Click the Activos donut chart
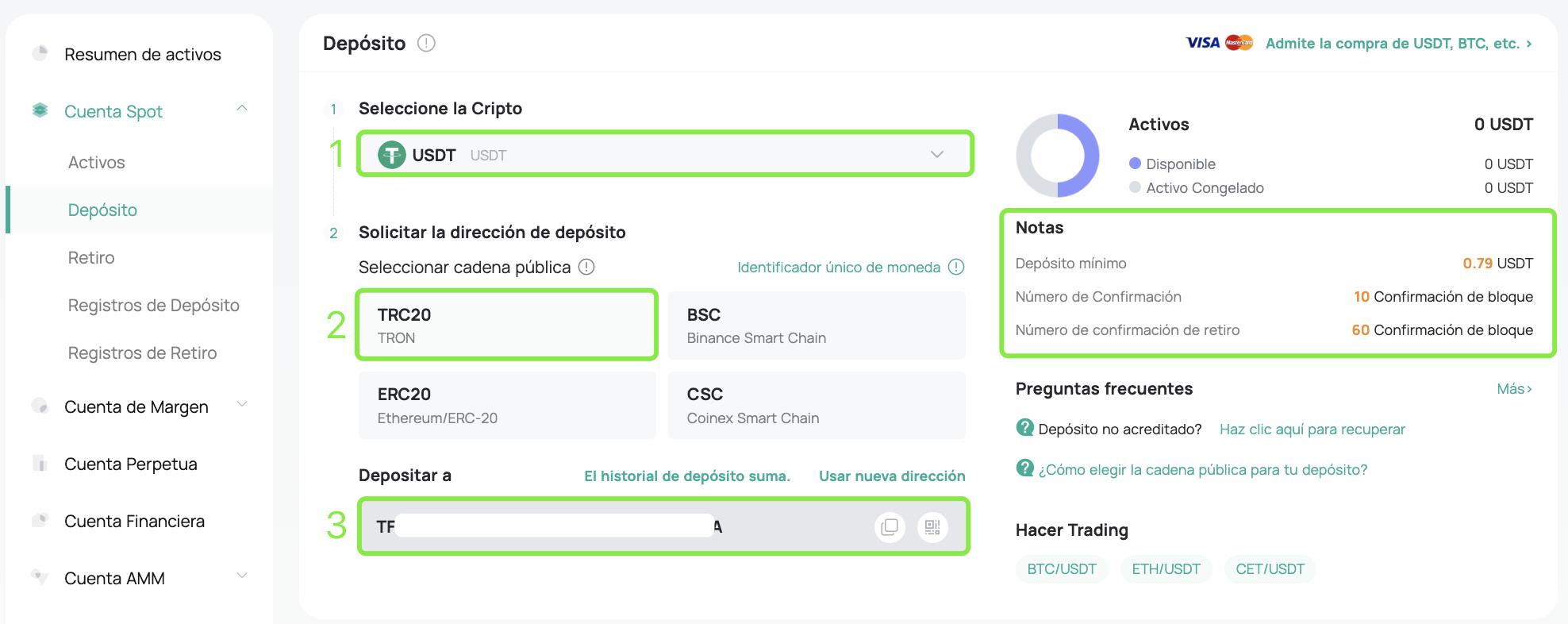Image resolution: width=1568 pixels, height=624 pixels. tap(1057, 156)
